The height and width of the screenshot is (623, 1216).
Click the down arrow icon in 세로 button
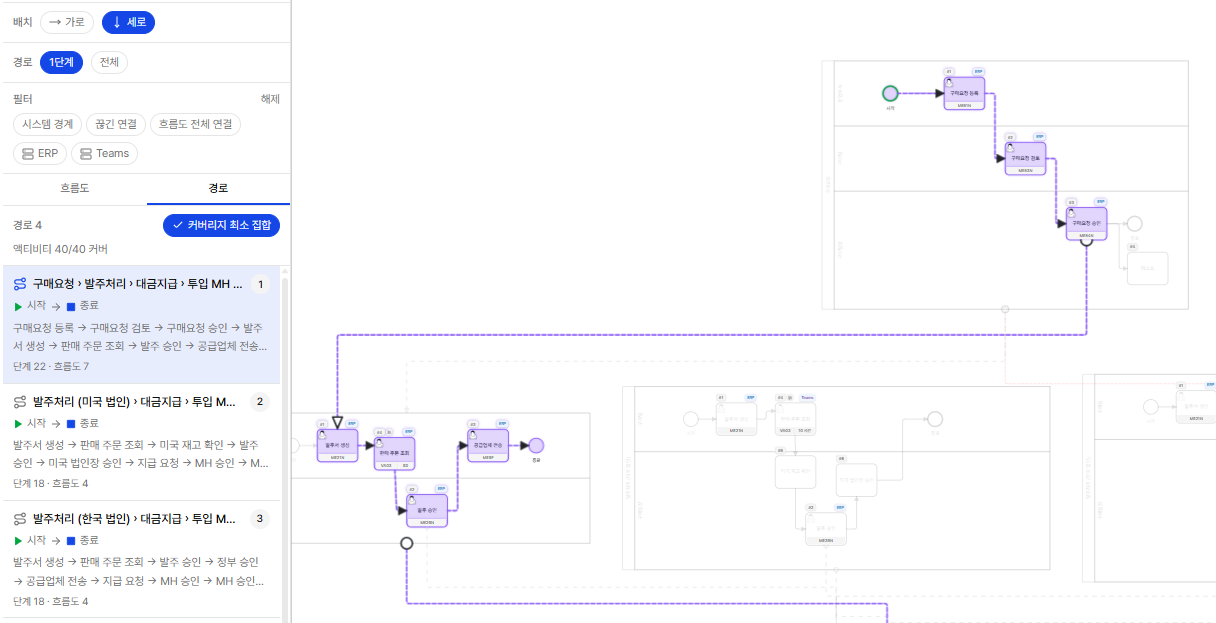(x=117, y=22)
